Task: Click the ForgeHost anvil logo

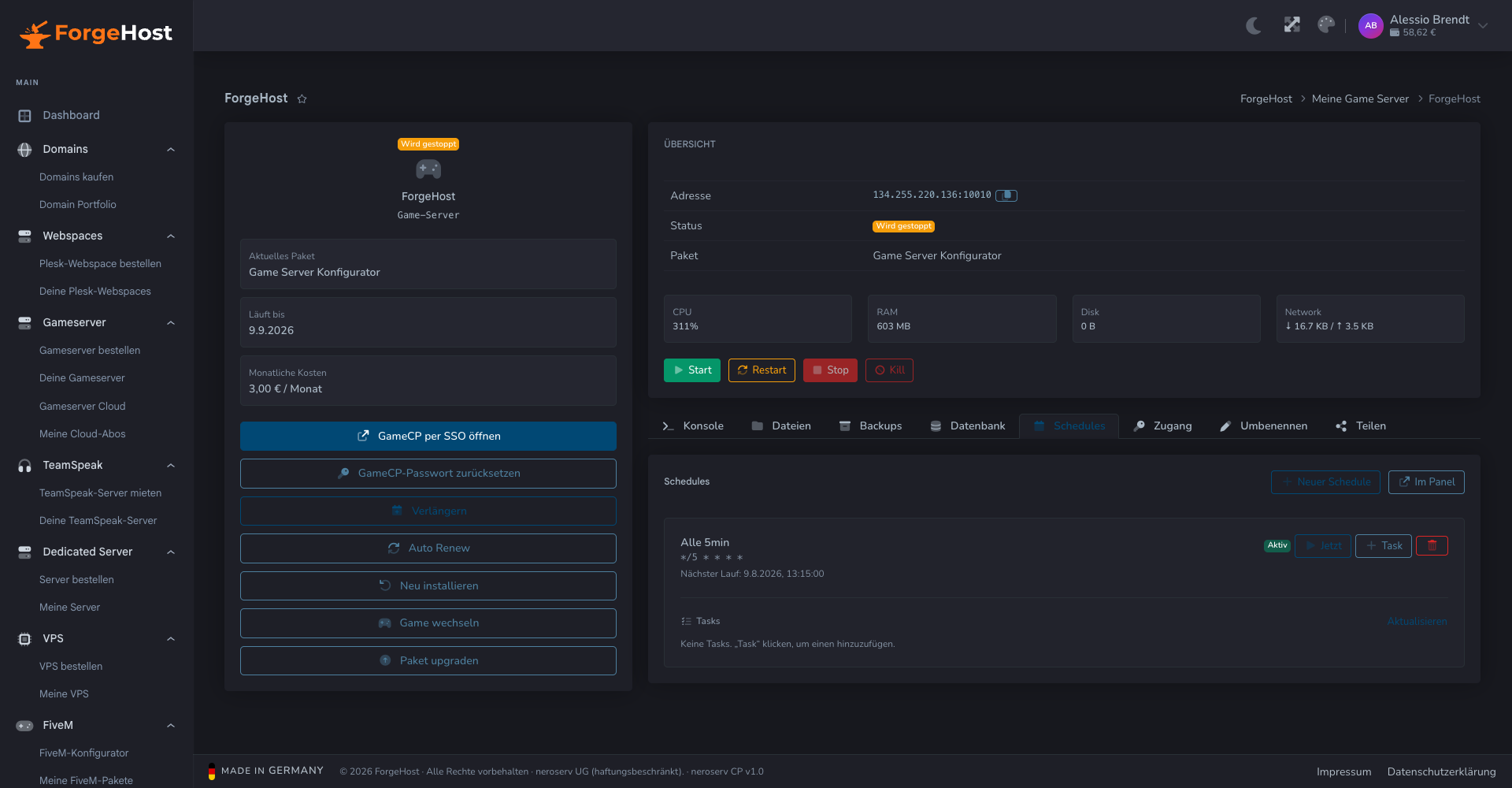Action: 95,33
